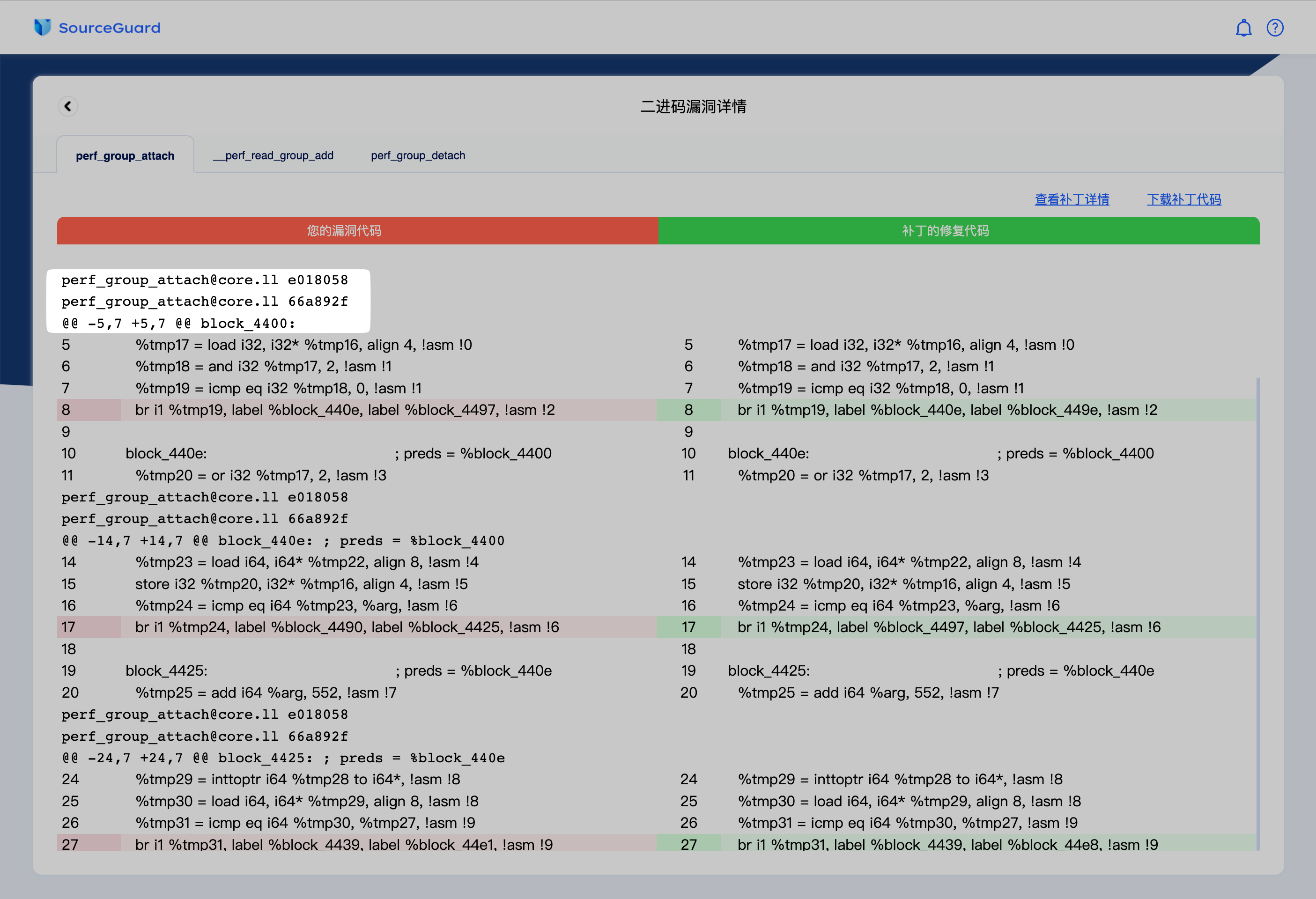Switch to the perf_group_detach tab
This screenshot has height=899, width=1316.
coord(418,155)
